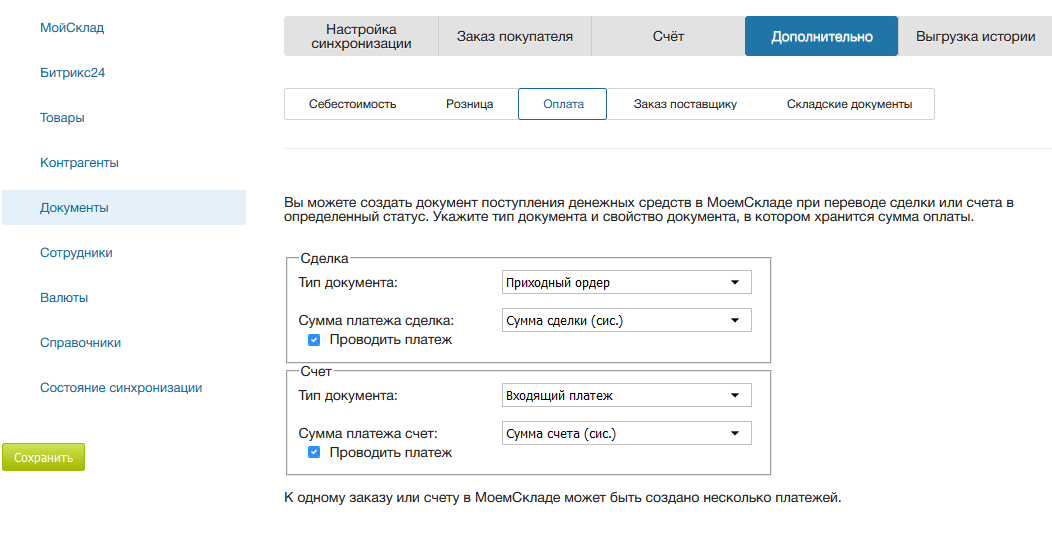Open 'МойСклад' in sidebar
The image size is (1052, 550).
[x=72, y=27]
